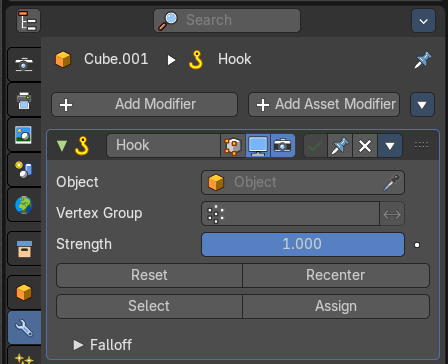Click the Vertex Group label
Viewport: 448px width, 364px height.
click(99, 213)
